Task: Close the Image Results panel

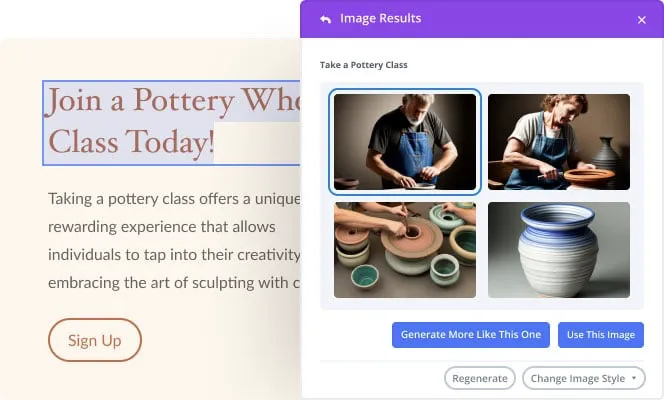Action: click(x=641, y=19)
